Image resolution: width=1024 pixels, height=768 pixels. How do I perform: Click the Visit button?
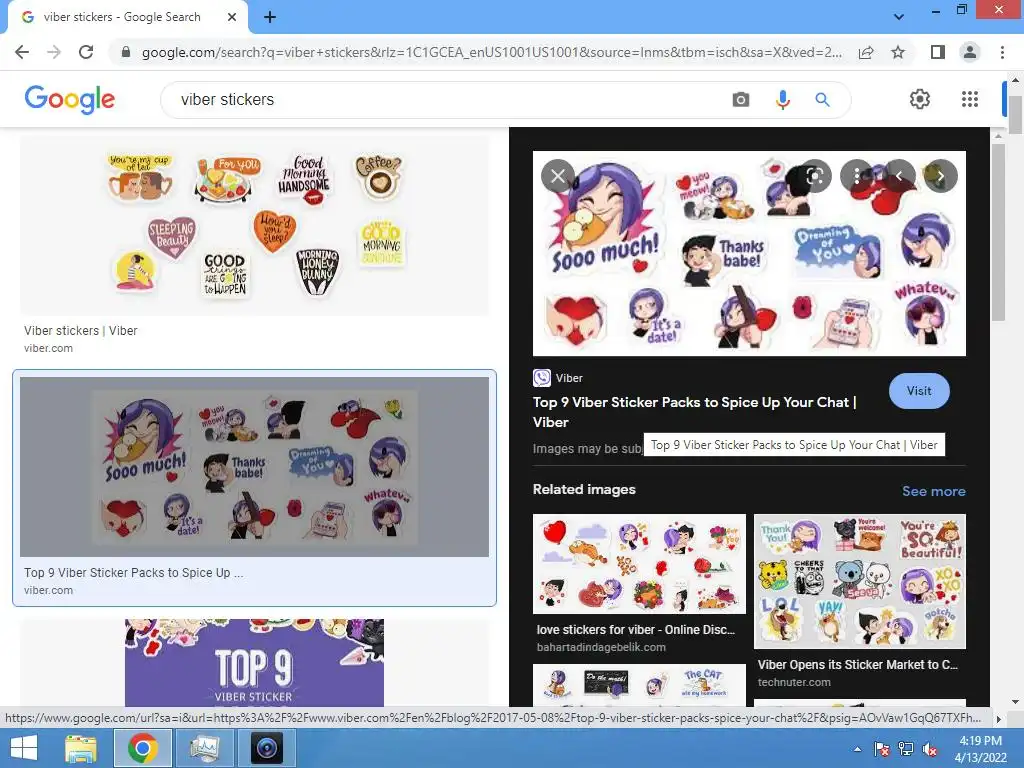919,391
